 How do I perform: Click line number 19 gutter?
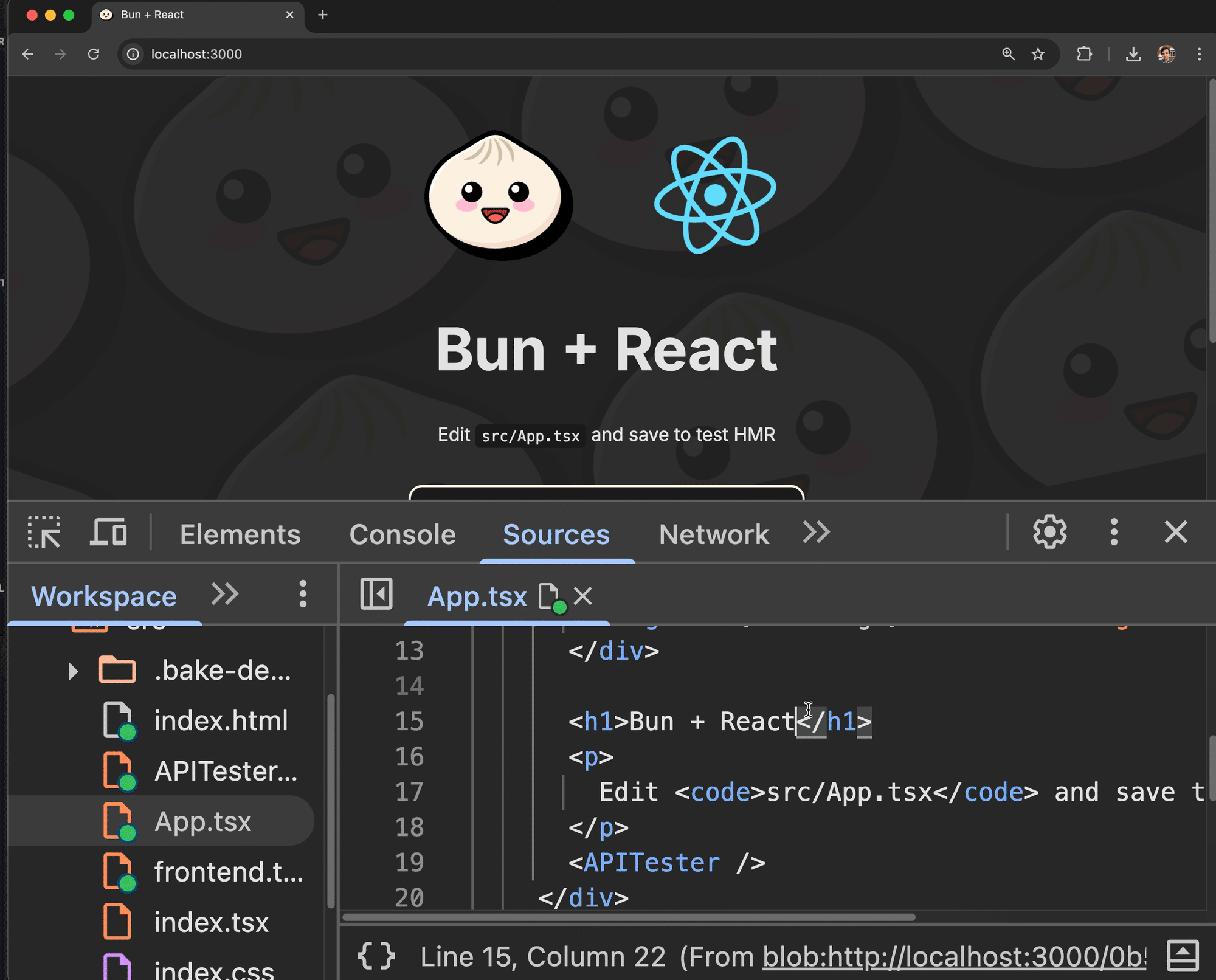tap(409, 863)
